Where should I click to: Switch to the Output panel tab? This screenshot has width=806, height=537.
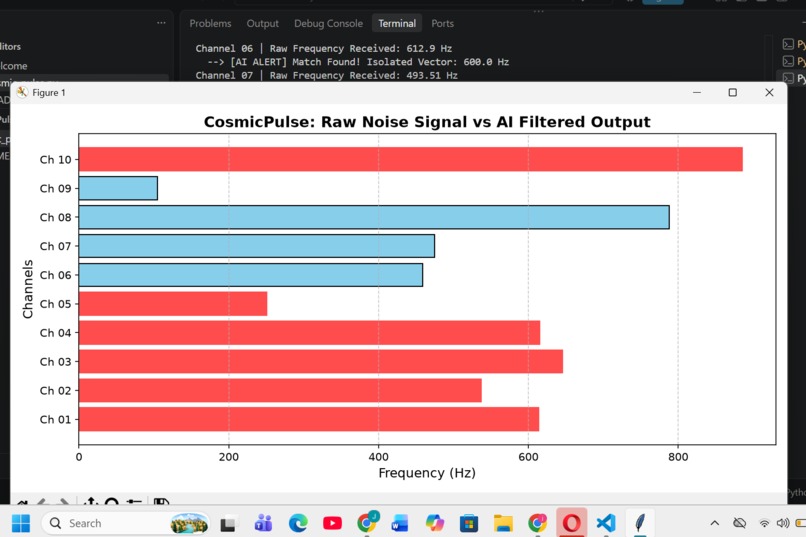coord(263,24)
